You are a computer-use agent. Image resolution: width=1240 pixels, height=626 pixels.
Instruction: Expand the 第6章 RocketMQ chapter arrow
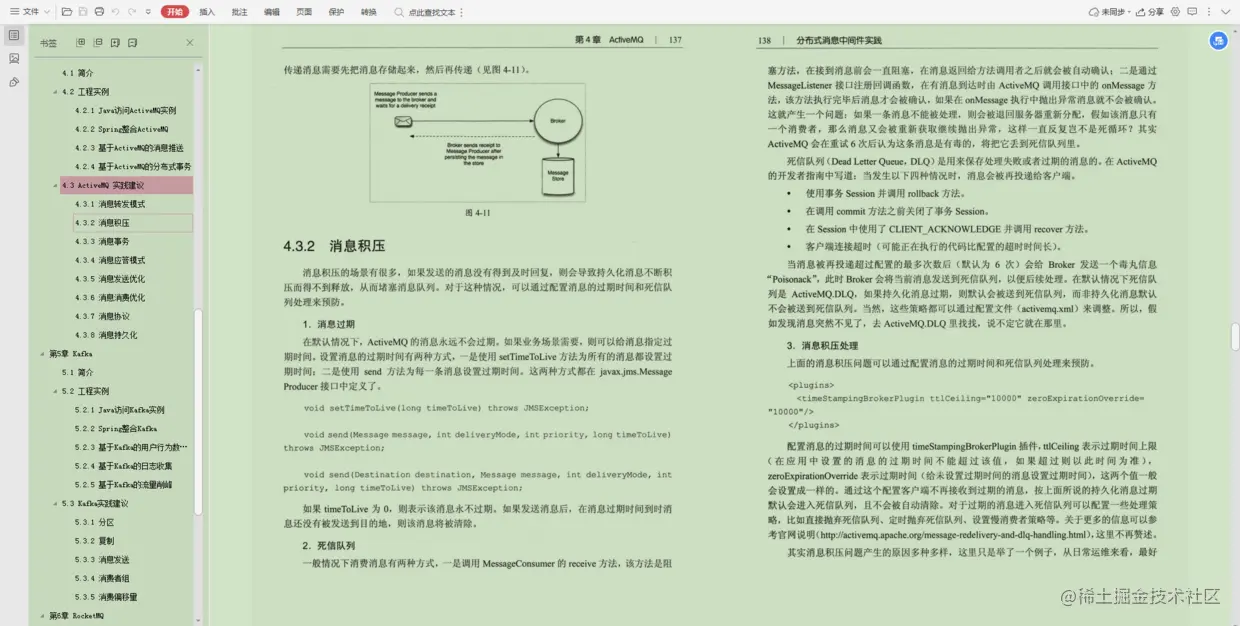42,616
